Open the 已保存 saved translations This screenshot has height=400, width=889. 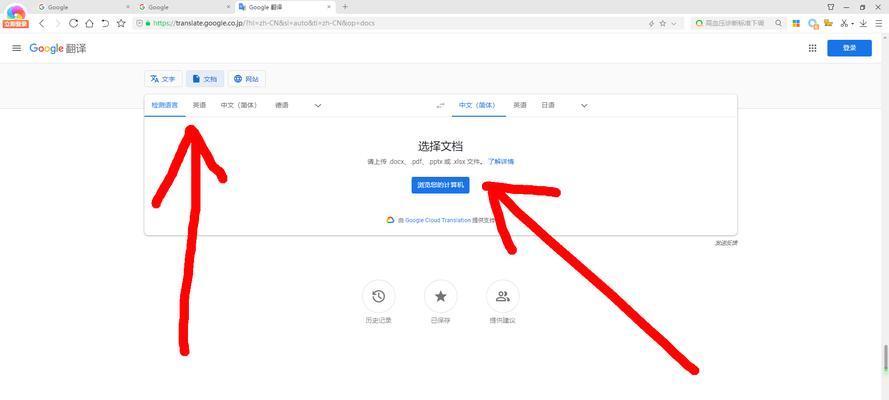441,296
